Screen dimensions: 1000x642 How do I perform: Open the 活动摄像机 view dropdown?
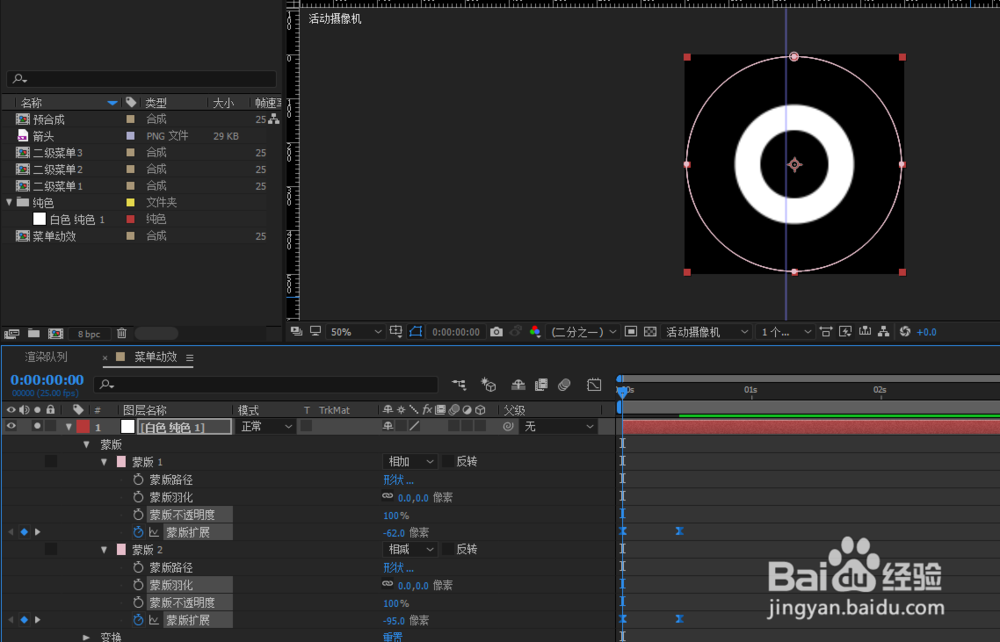coord(707,332)
